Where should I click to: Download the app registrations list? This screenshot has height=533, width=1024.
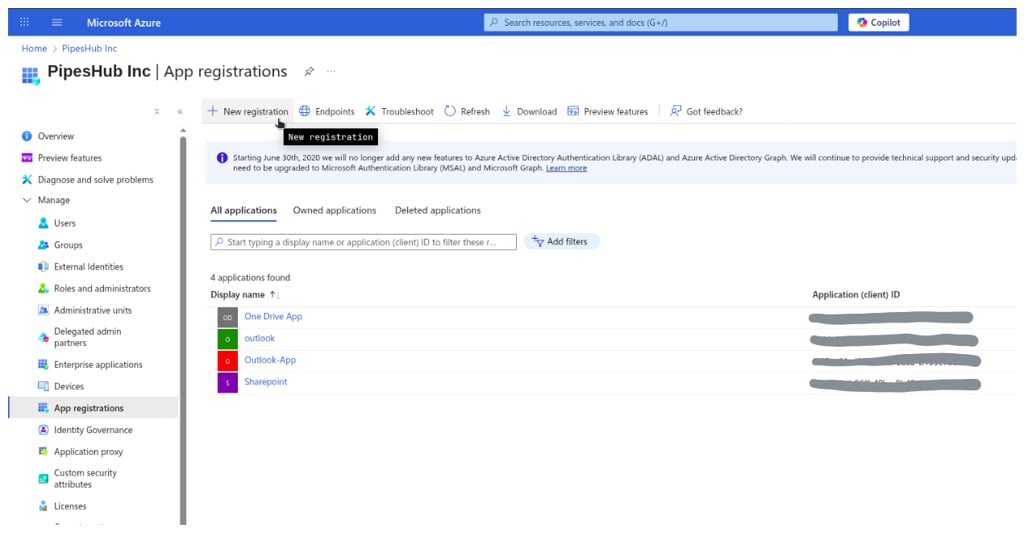529,112
